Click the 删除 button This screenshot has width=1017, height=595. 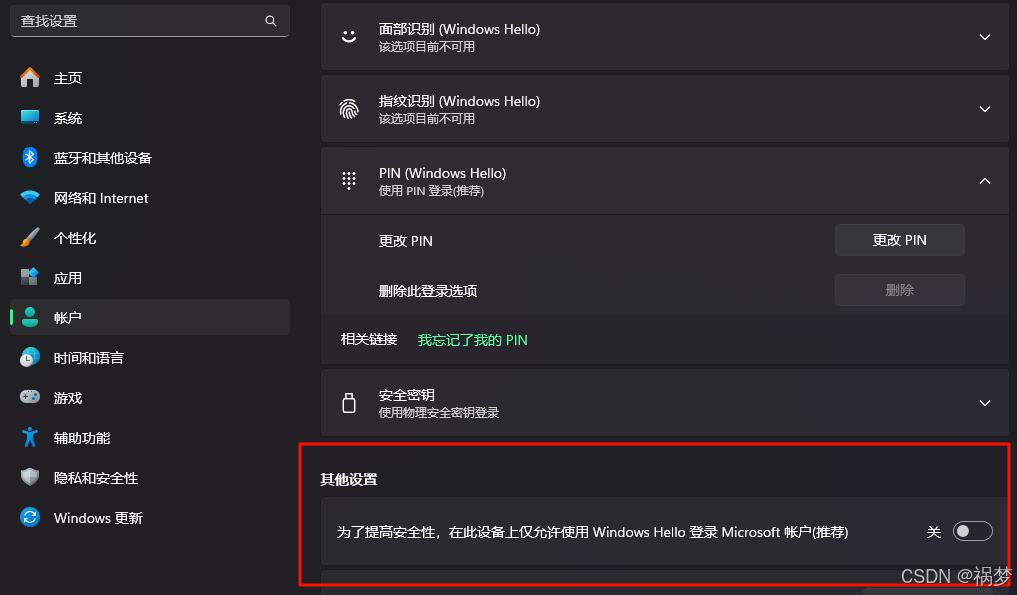coord(900,290)
